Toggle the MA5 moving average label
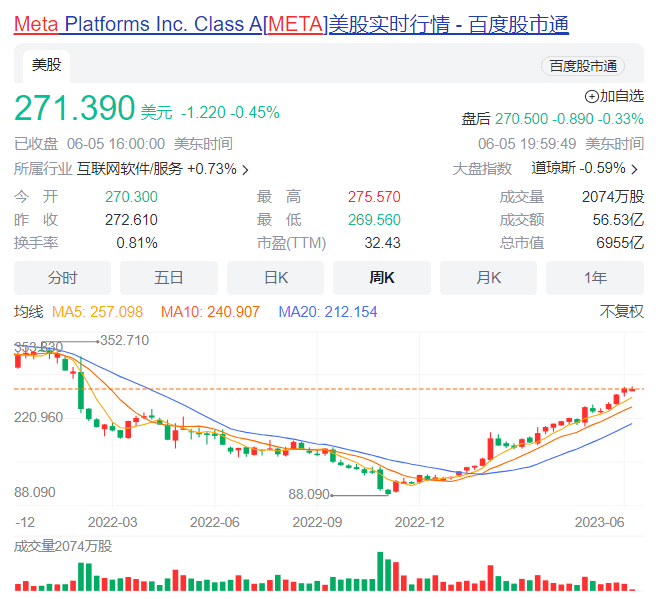This screenshot has width=662, height=599. 95,312
